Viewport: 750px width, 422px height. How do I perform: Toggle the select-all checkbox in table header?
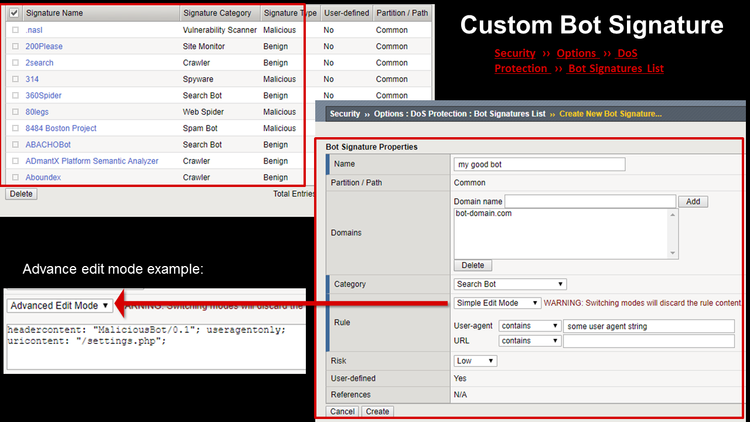click(14, 13)
